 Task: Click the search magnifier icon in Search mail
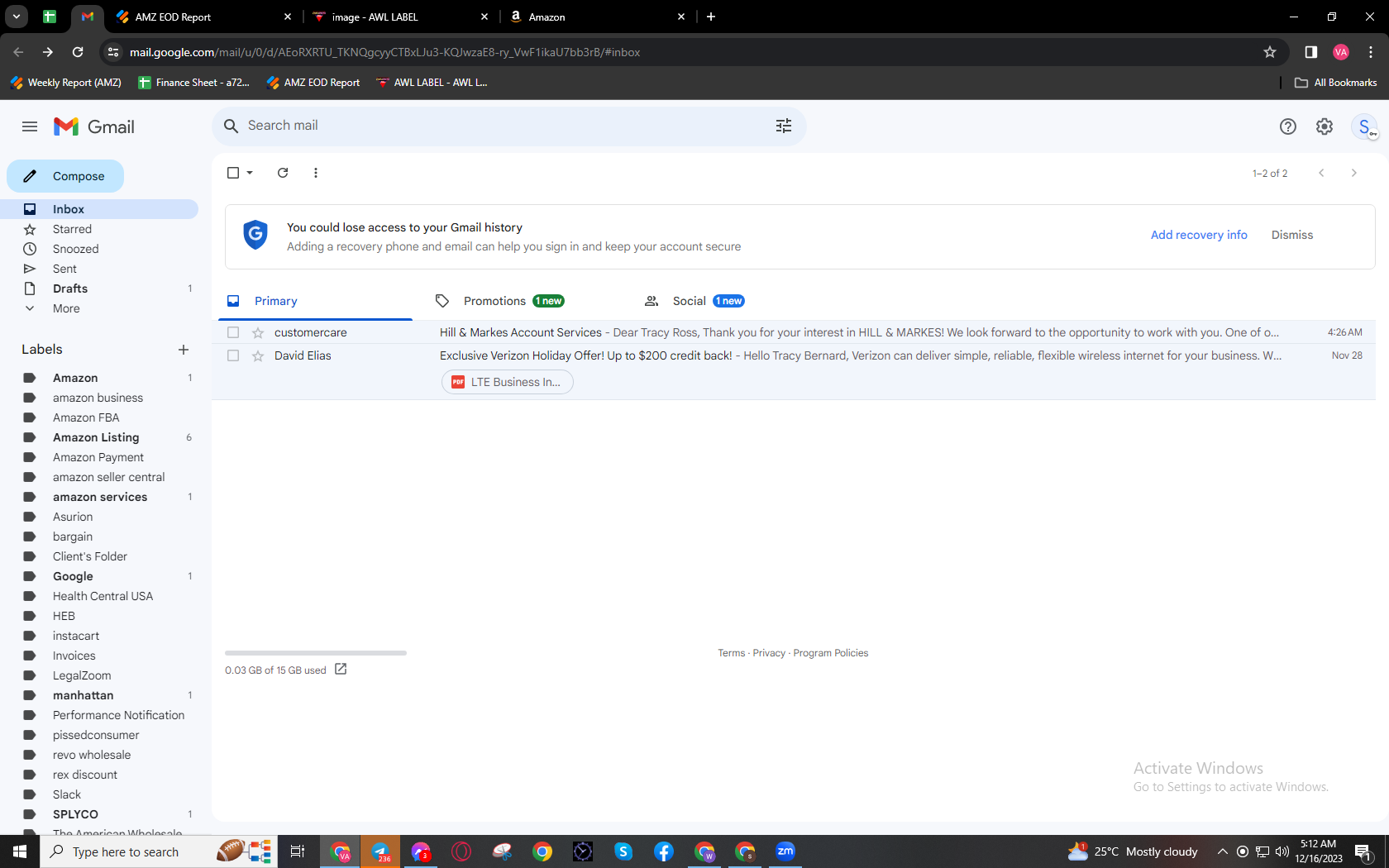[x=231, y=126]
